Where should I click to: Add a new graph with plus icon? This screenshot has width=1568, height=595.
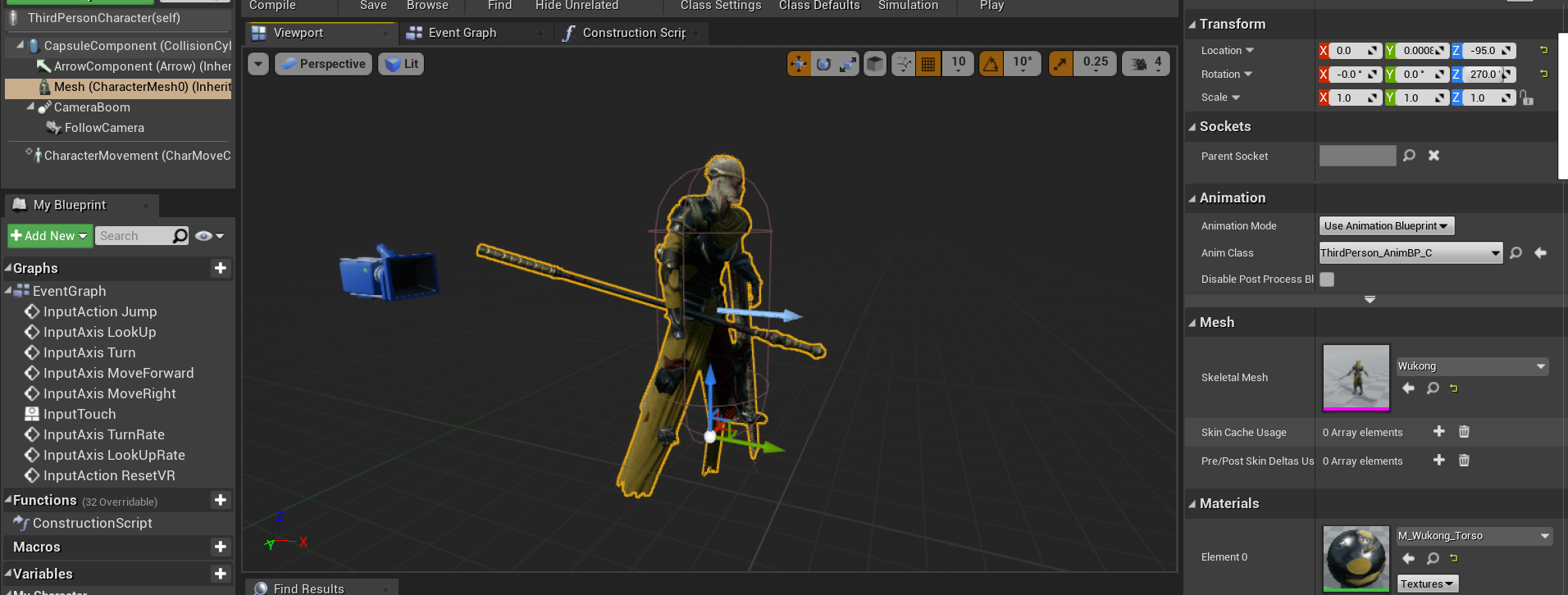point(220,268)
